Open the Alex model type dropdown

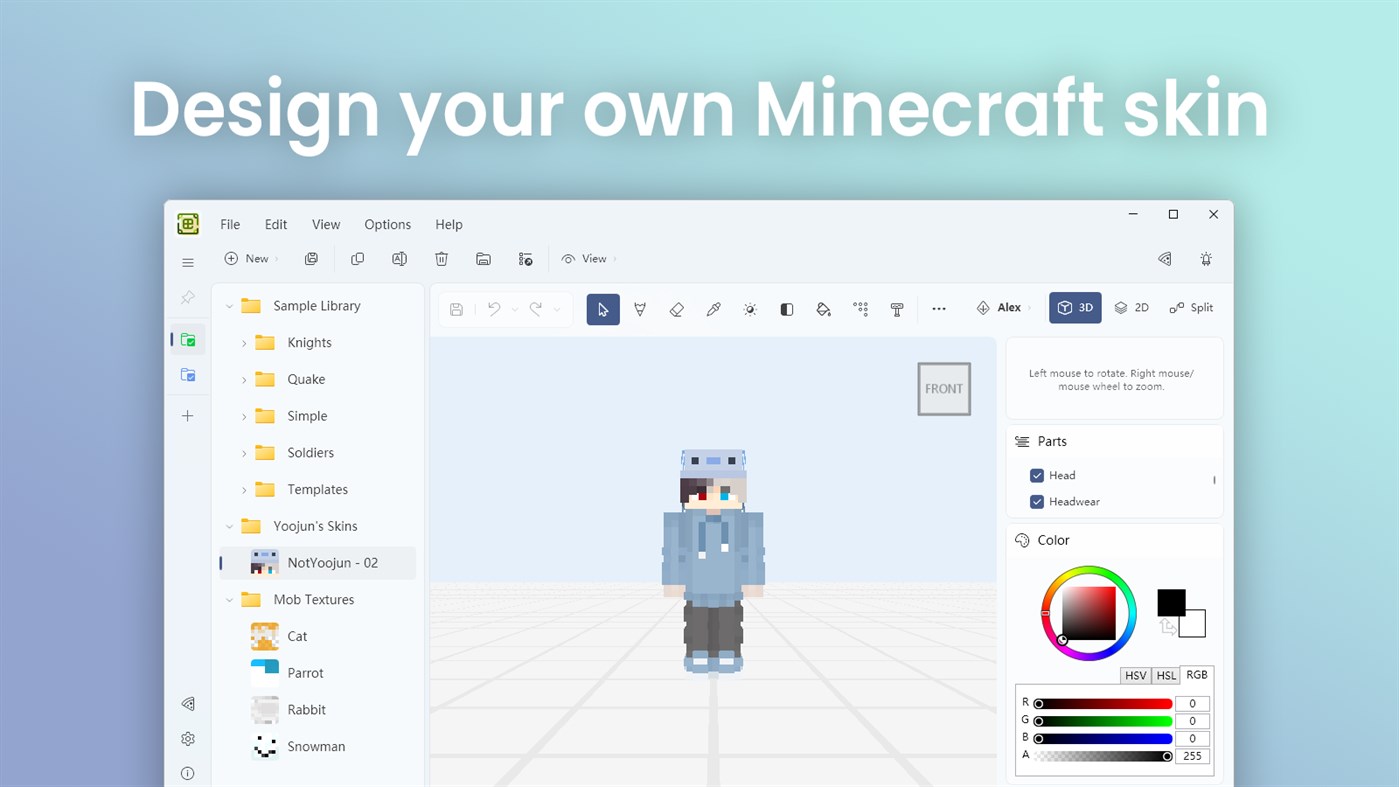(1004, 308)
